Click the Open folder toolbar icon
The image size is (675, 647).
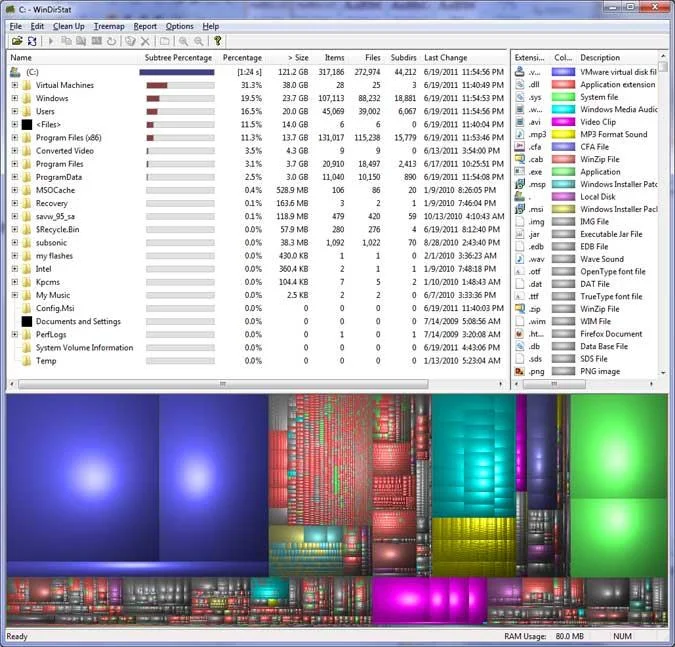point(17,41)
